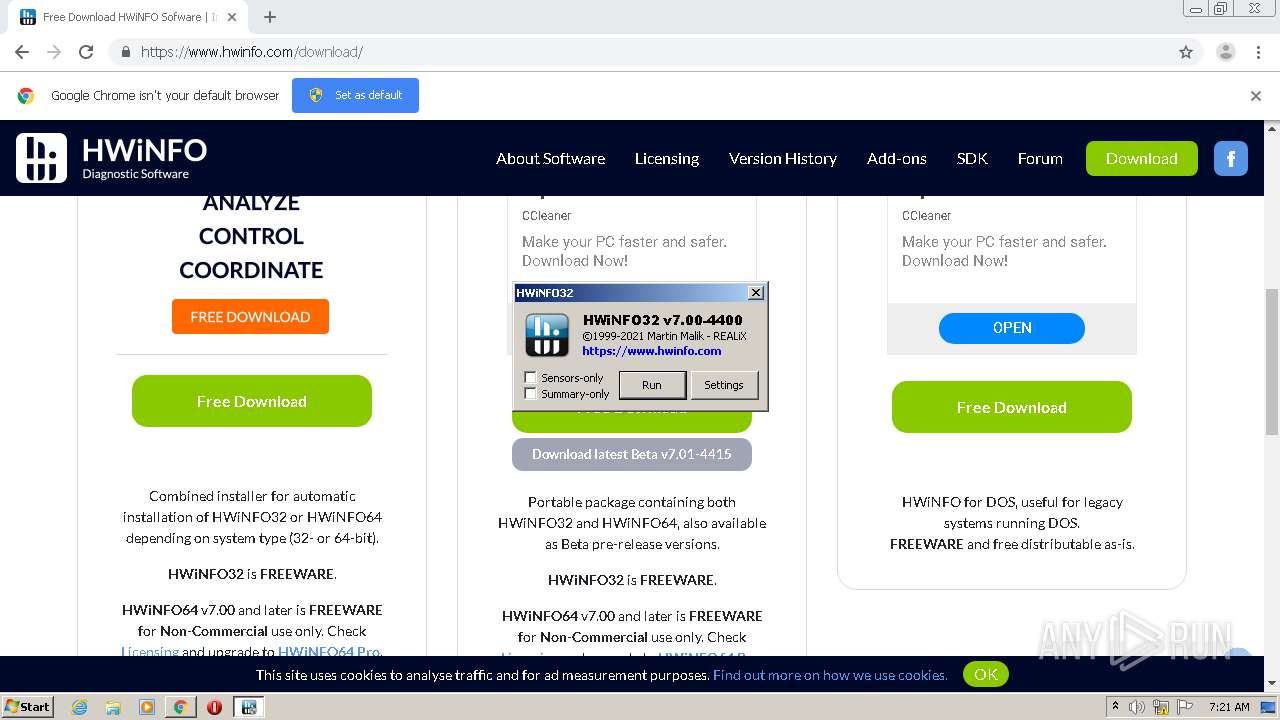
Task: Open the Opera taskbar icon
Action: coord(214,707)
